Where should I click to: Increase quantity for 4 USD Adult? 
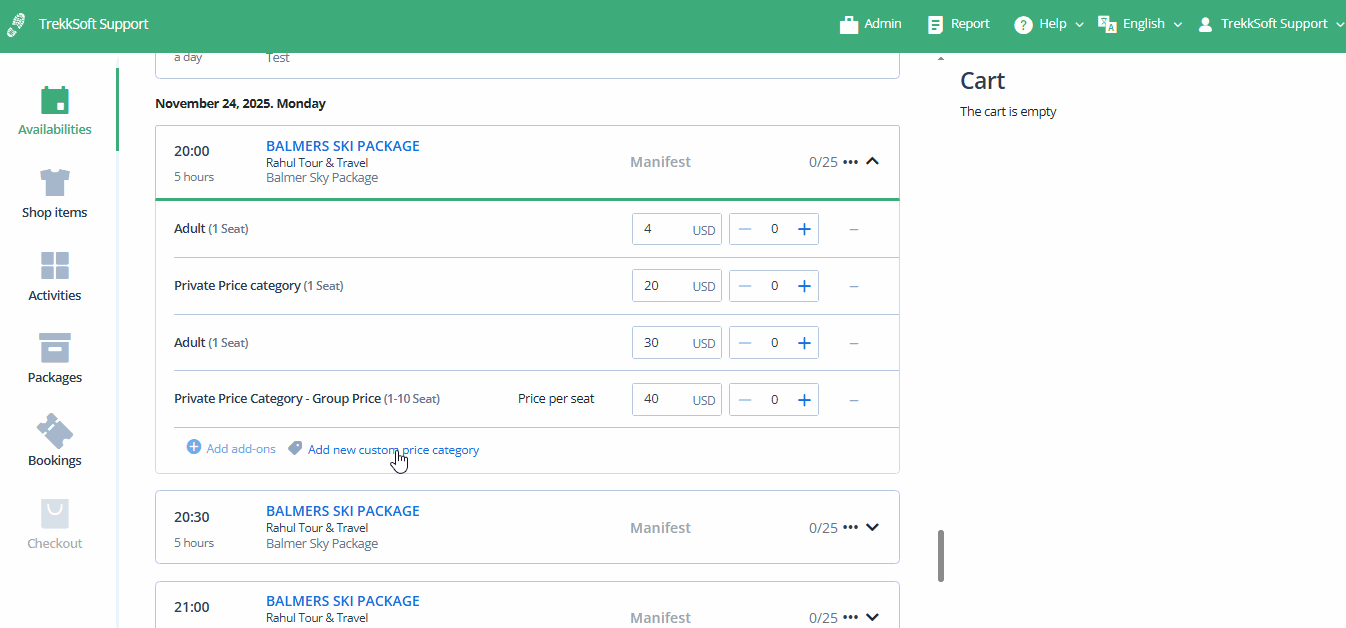804,229
